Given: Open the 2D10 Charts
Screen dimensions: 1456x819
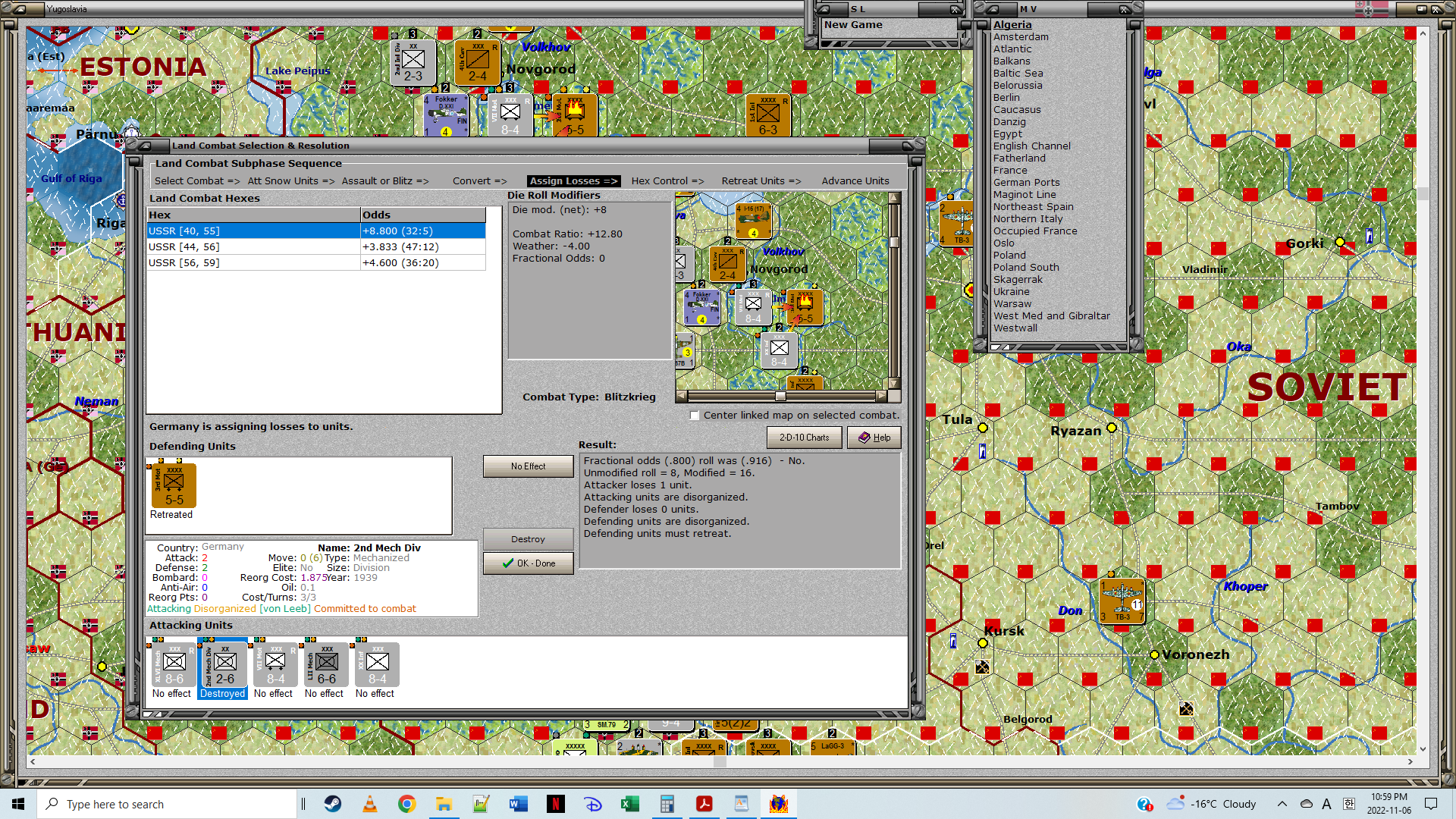Looking at the screenshot, I should point(805,438).
